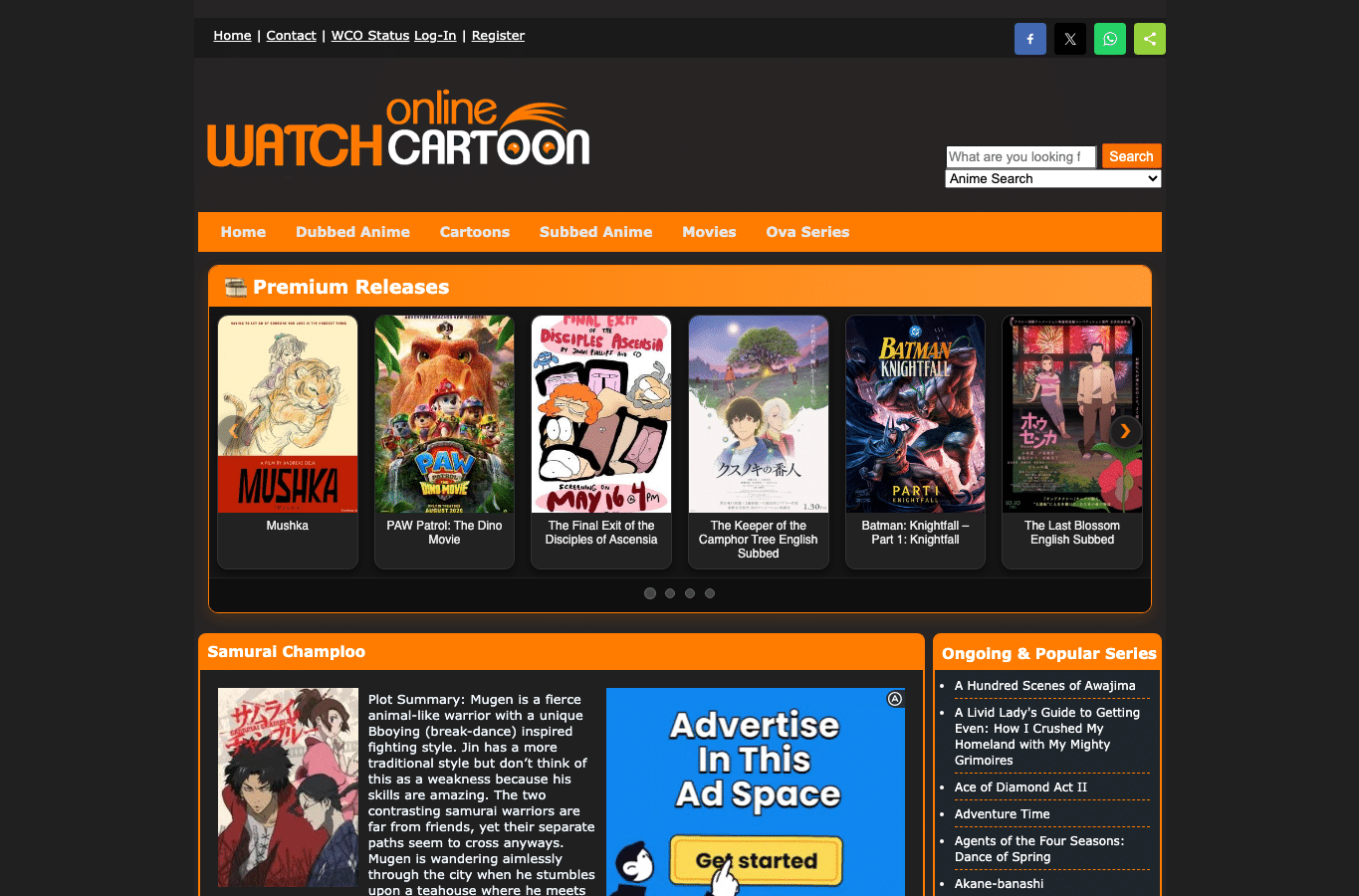Open the Keeper of the Camphor Tree poster
Screen dimensions: 1359x896
pyautogui.click(x=759, y=414)
